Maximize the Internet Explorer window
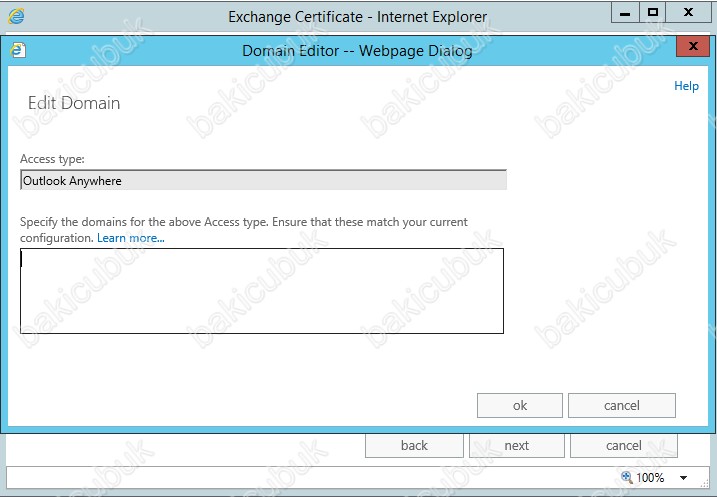Image resolution: width=717 pixels, height=497 pixels. [653, 13]
